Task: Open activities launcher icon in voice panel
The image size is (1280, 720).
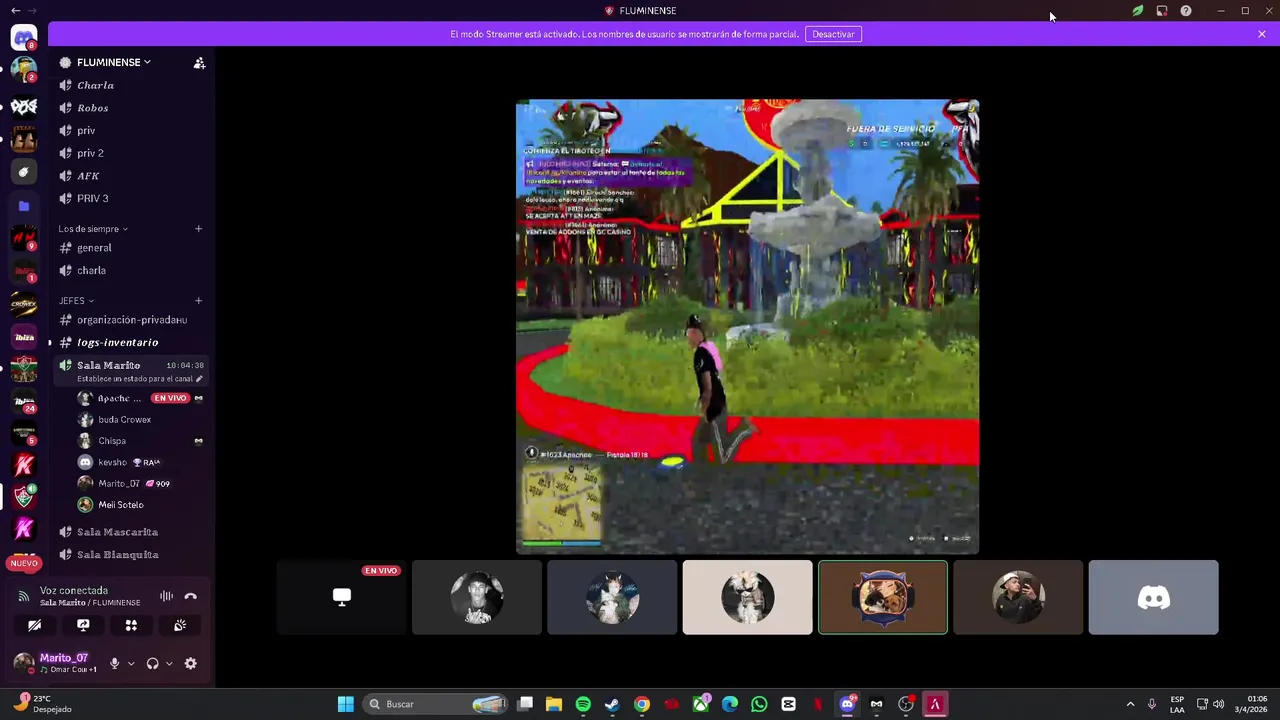Action: point(131,625)
